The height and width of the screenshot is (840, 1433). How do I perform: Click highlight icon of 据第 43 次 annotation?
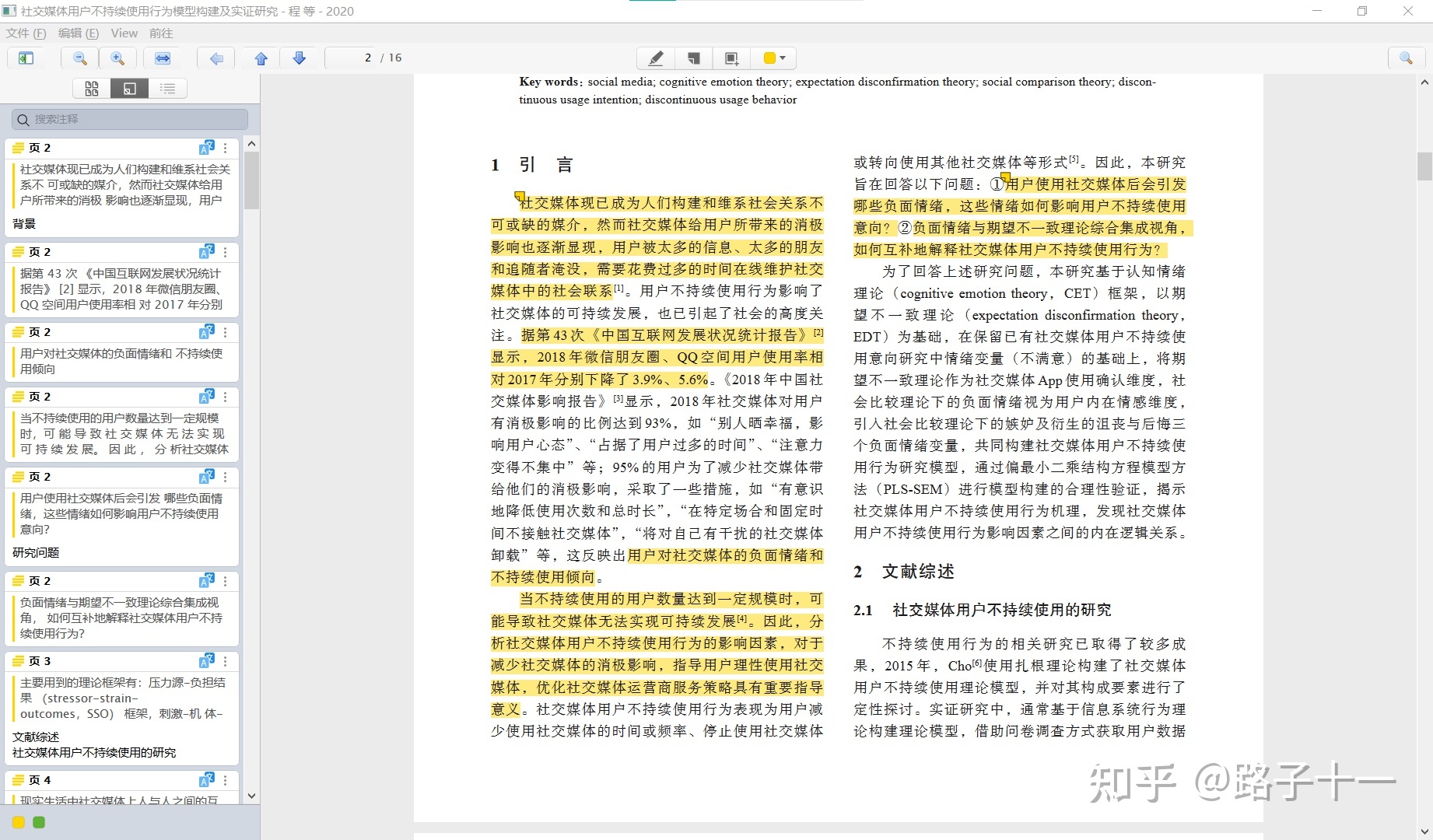pos(18,252)
